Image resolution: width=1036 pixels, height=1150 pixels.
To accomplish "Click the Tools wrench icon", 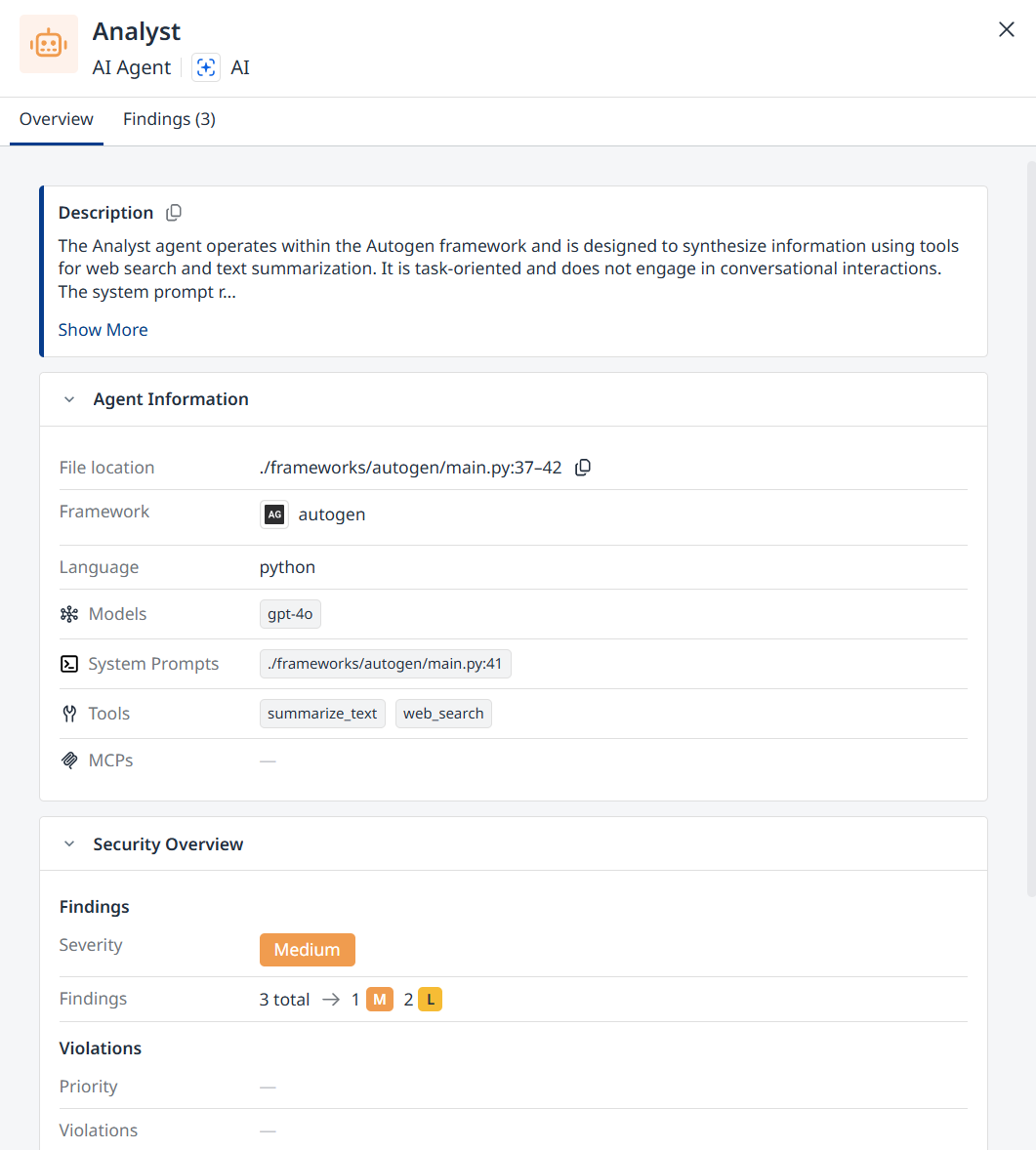I will (69, 714).
